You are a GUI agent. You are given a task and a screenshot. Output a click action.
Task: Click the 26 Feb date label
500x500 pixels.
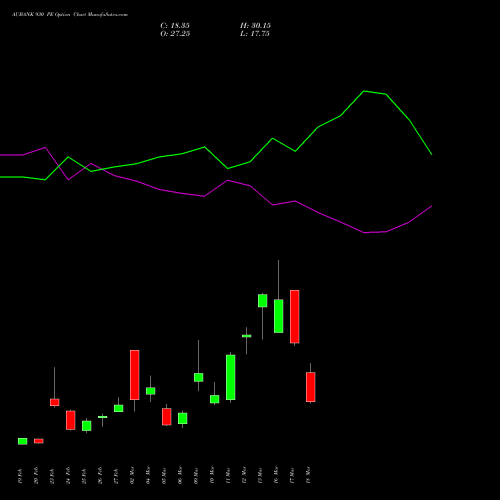100,476
